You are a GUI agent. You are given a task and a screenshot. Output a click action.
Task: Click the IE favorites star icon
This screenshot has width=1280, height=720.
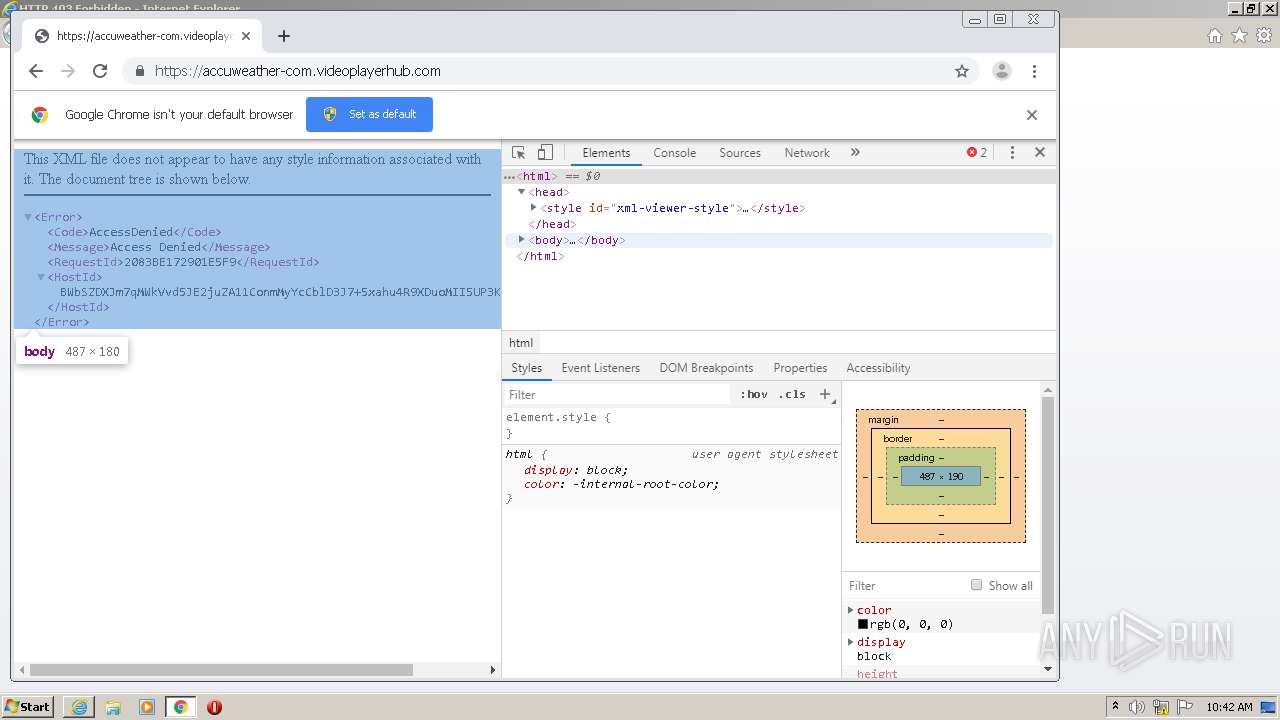tap(1239, 35)
